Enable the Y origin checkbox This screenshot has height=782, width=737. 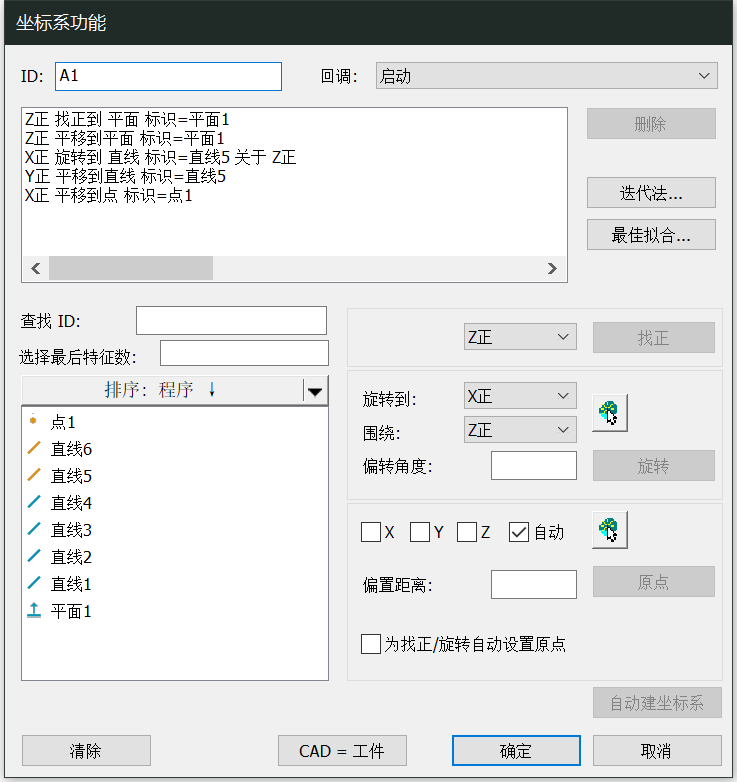[420, 533]
